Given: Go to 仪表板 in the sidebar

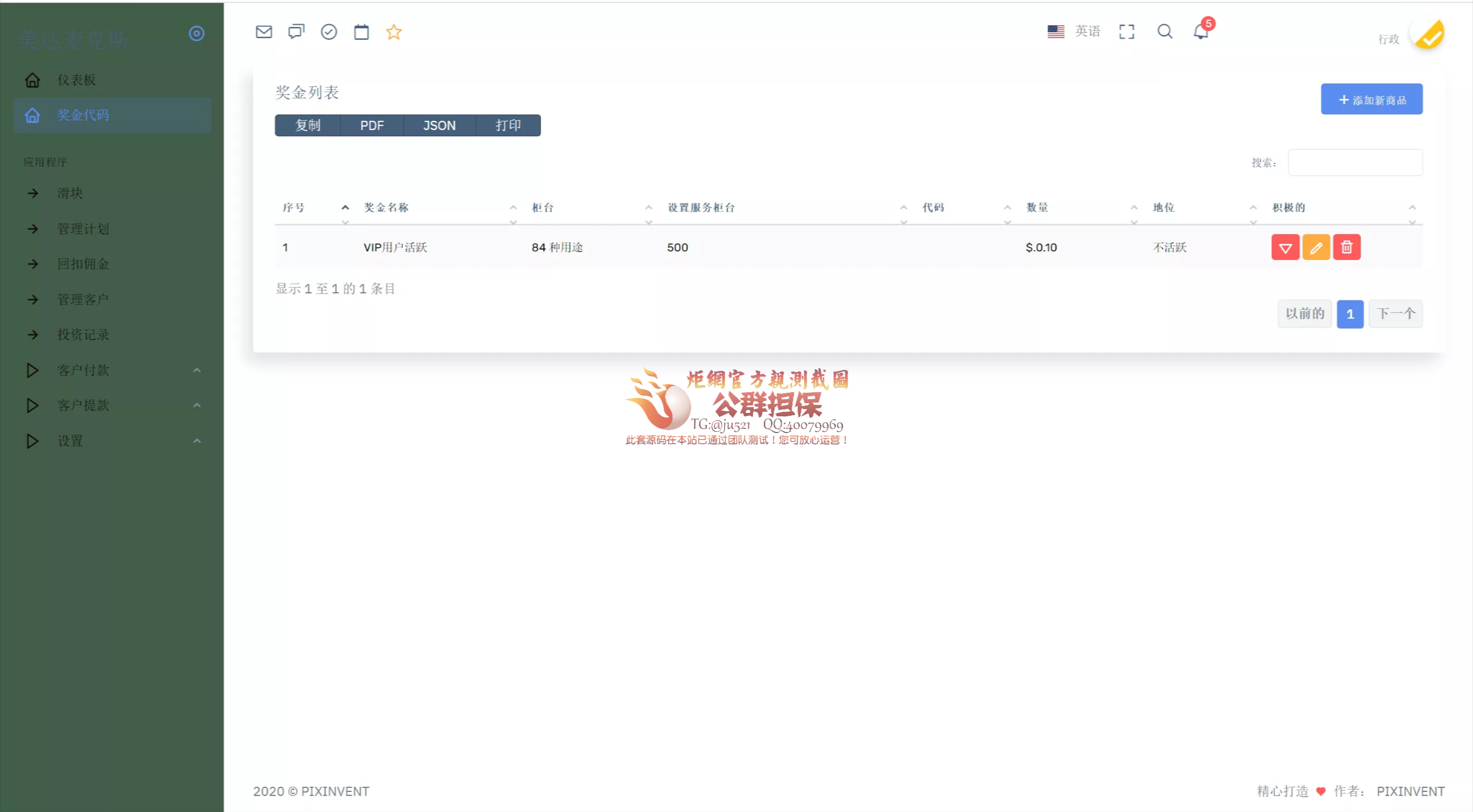Looking at the screenshot, I should point(75,79).
